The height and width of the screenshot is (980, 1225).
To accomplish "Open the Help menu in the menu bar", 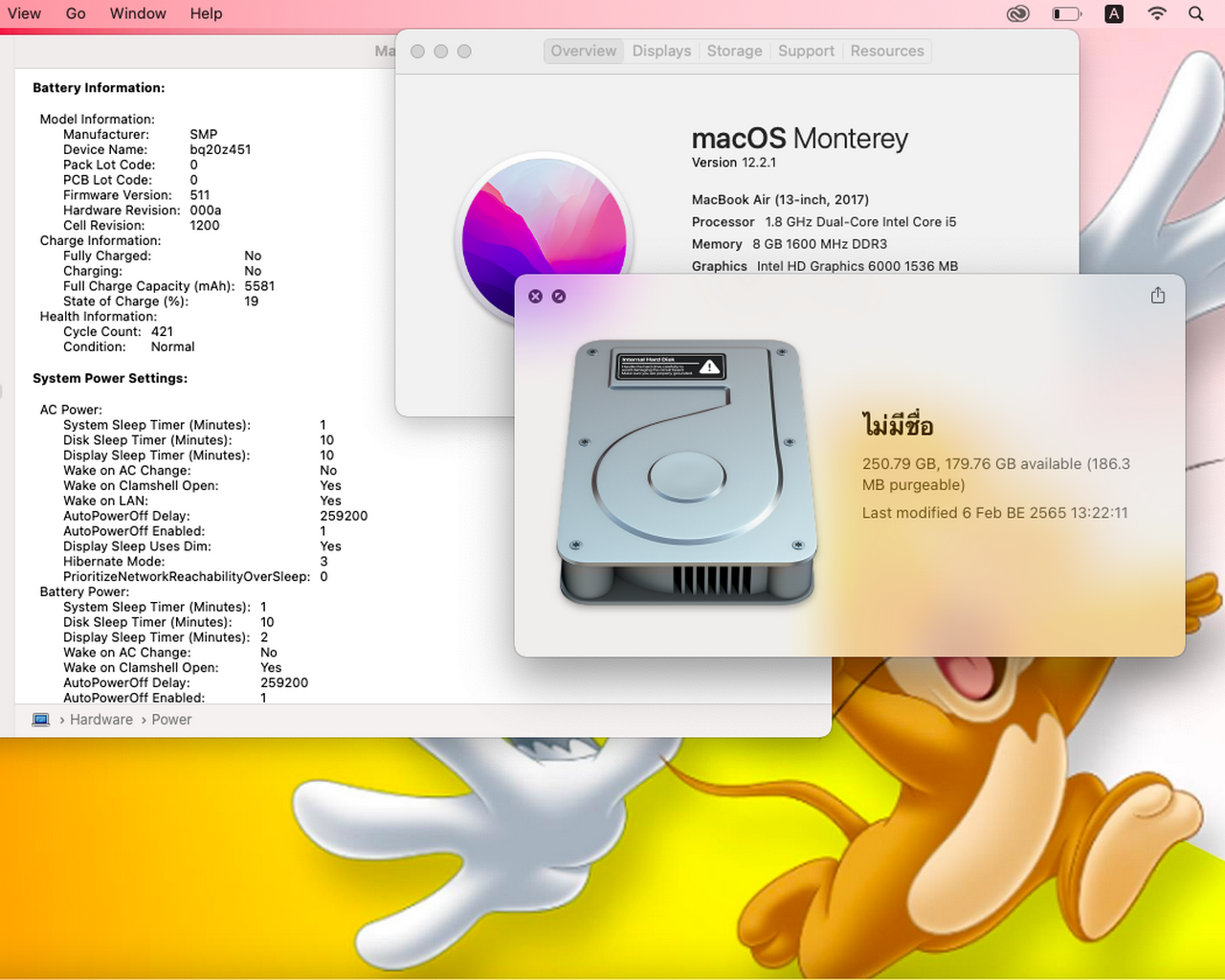I will click(206, 13).
